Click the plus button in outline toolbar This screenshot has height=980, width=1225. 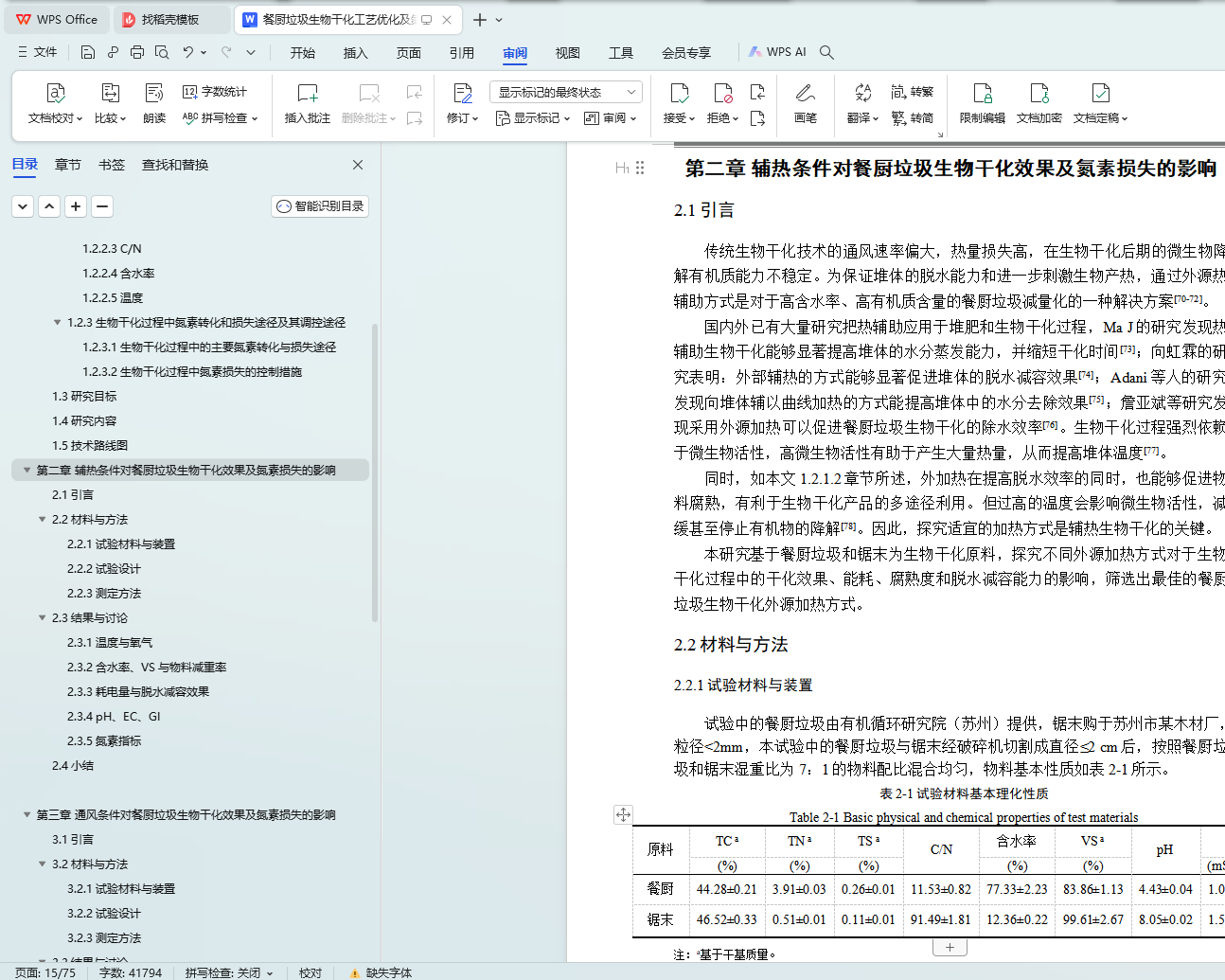coord(77,205)
